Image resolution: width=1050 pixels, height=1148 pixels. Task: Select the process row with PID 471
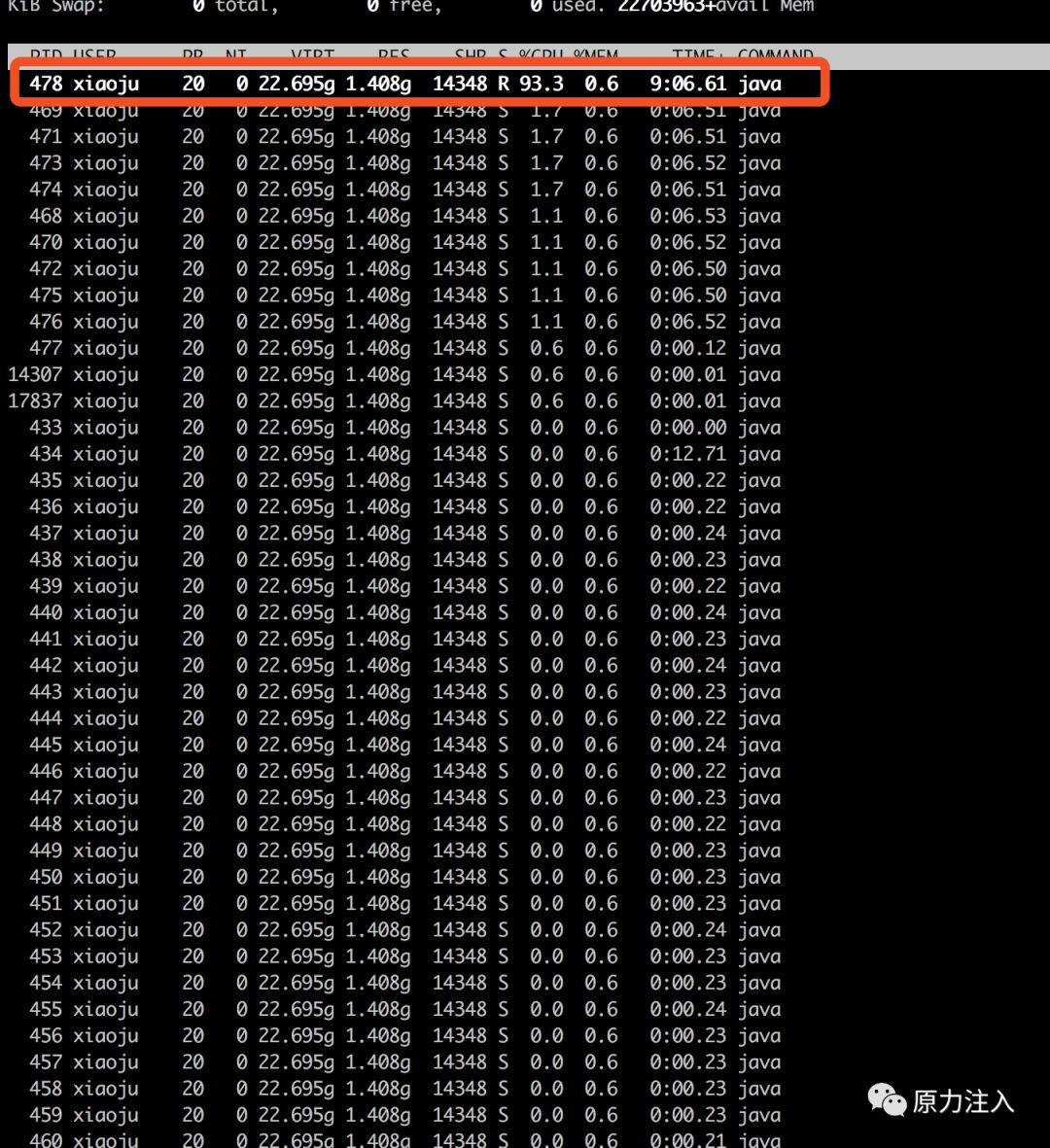404,137
